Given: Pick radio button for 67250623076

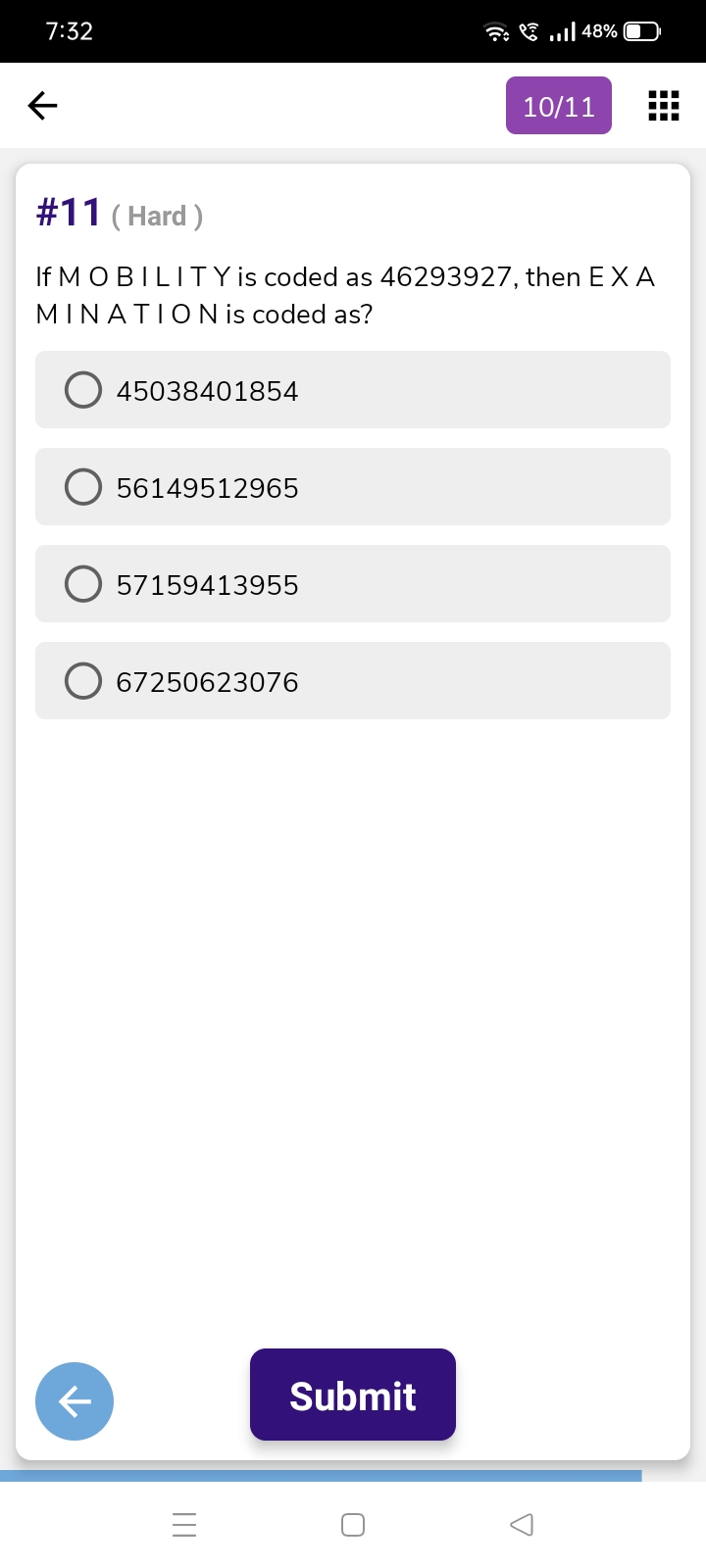Looking at the screenshot, I should [x=83, y=681].
